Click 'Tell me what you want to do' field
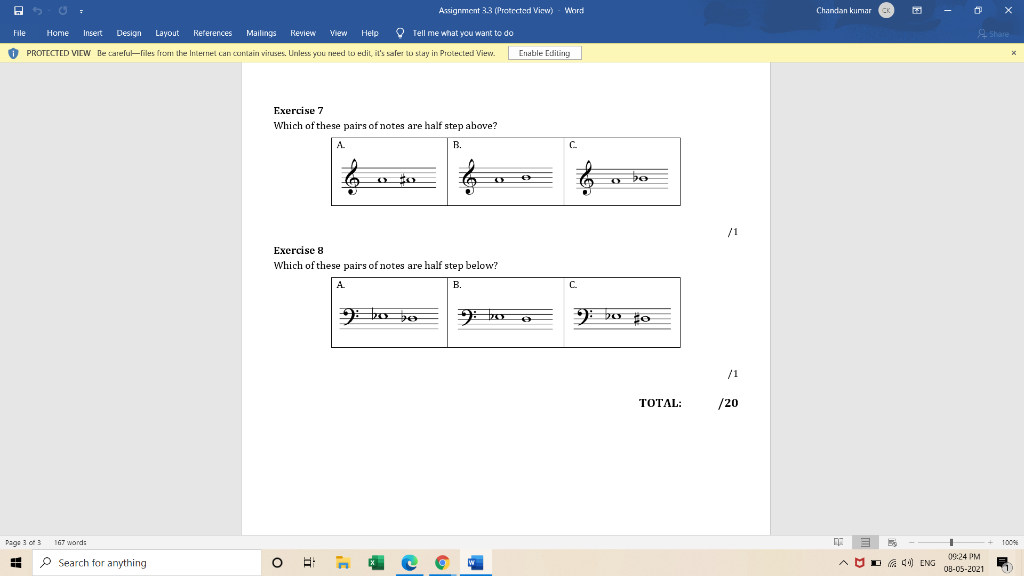This screenshot has width=1024, height=576. (x=462, y=33)
